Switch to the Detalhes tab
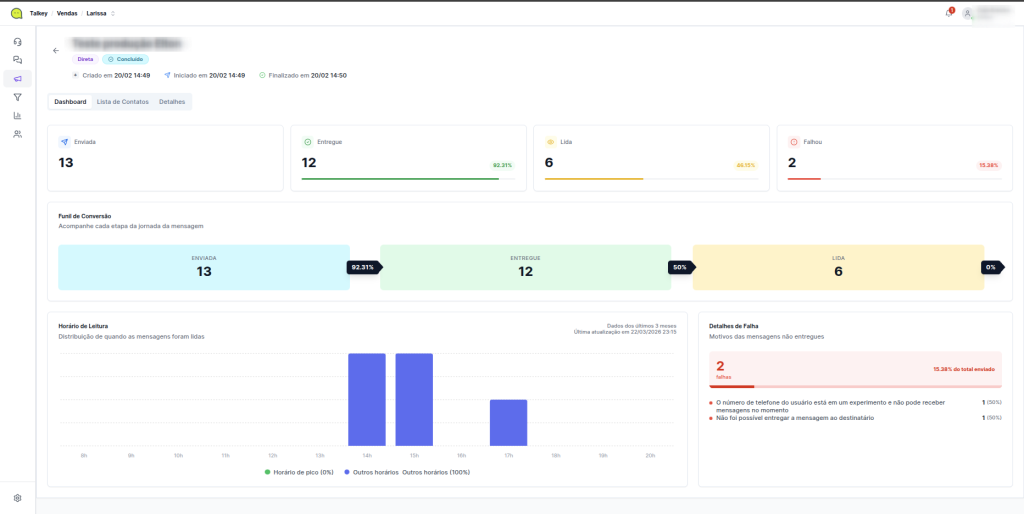 [172, 102]
